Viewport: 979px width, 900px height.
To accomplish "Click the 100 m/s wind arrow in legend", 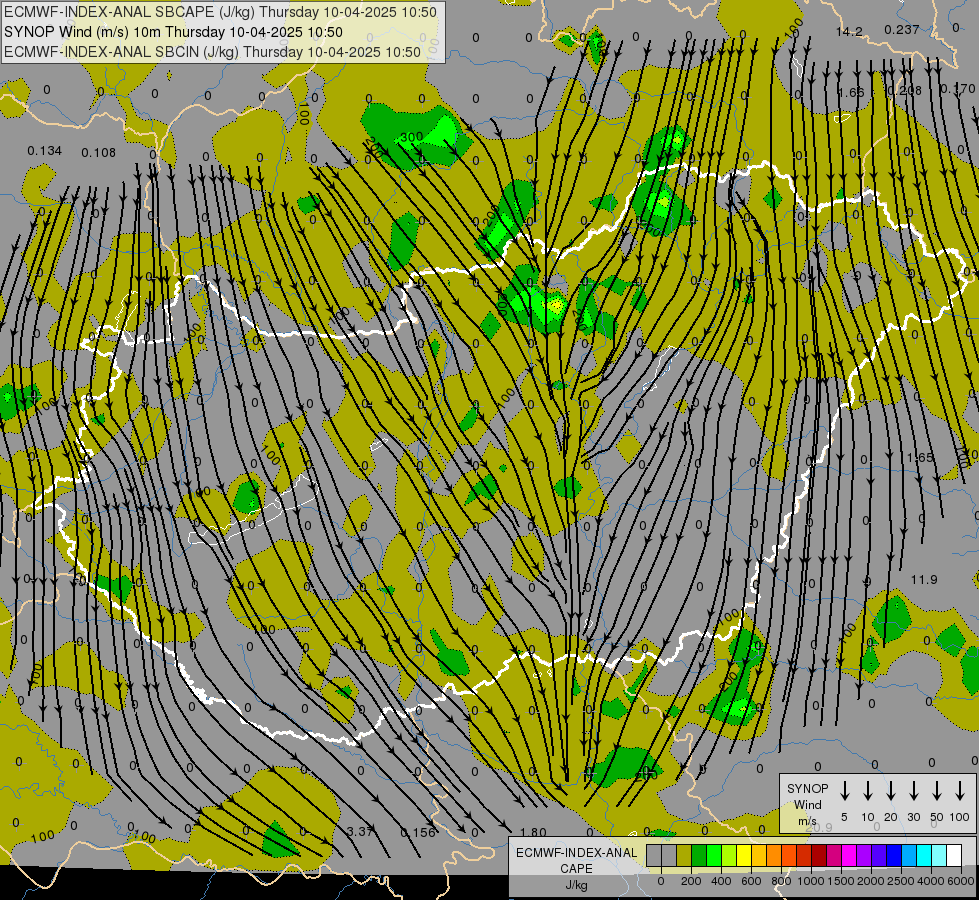I will (960, 791).
